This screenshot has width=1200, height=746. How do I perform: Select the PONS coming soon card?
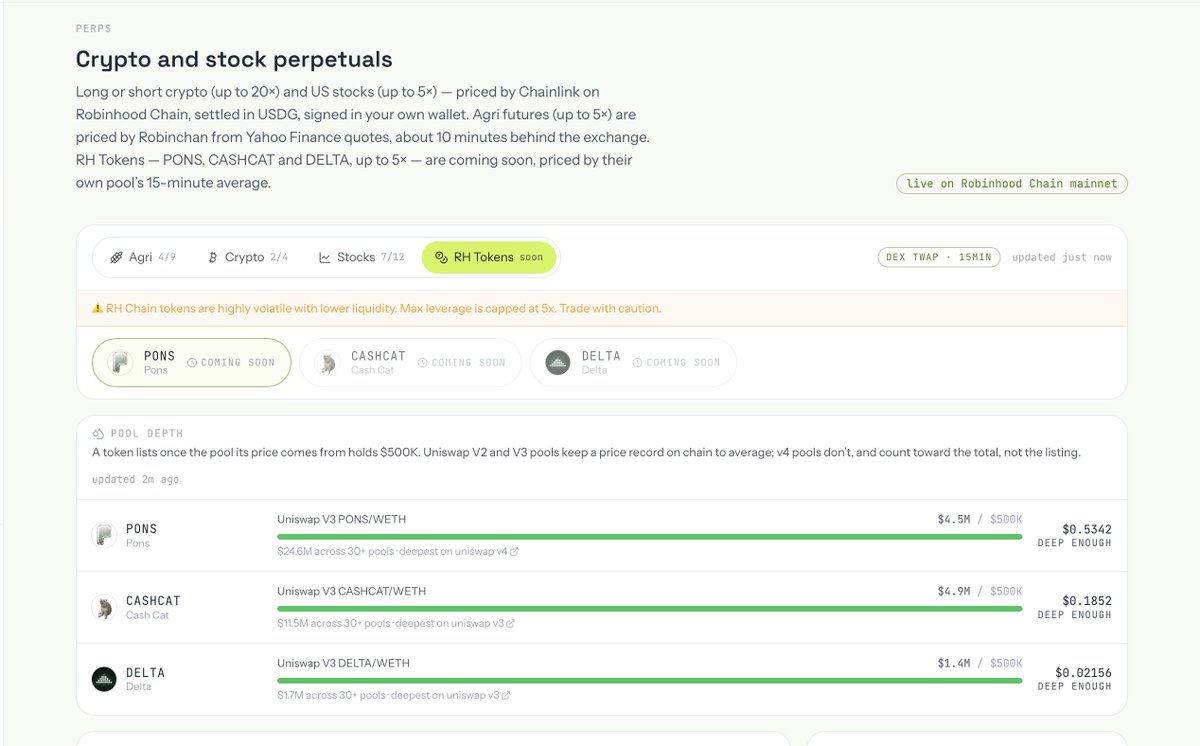pyautogui.click(x=191, y=362)
